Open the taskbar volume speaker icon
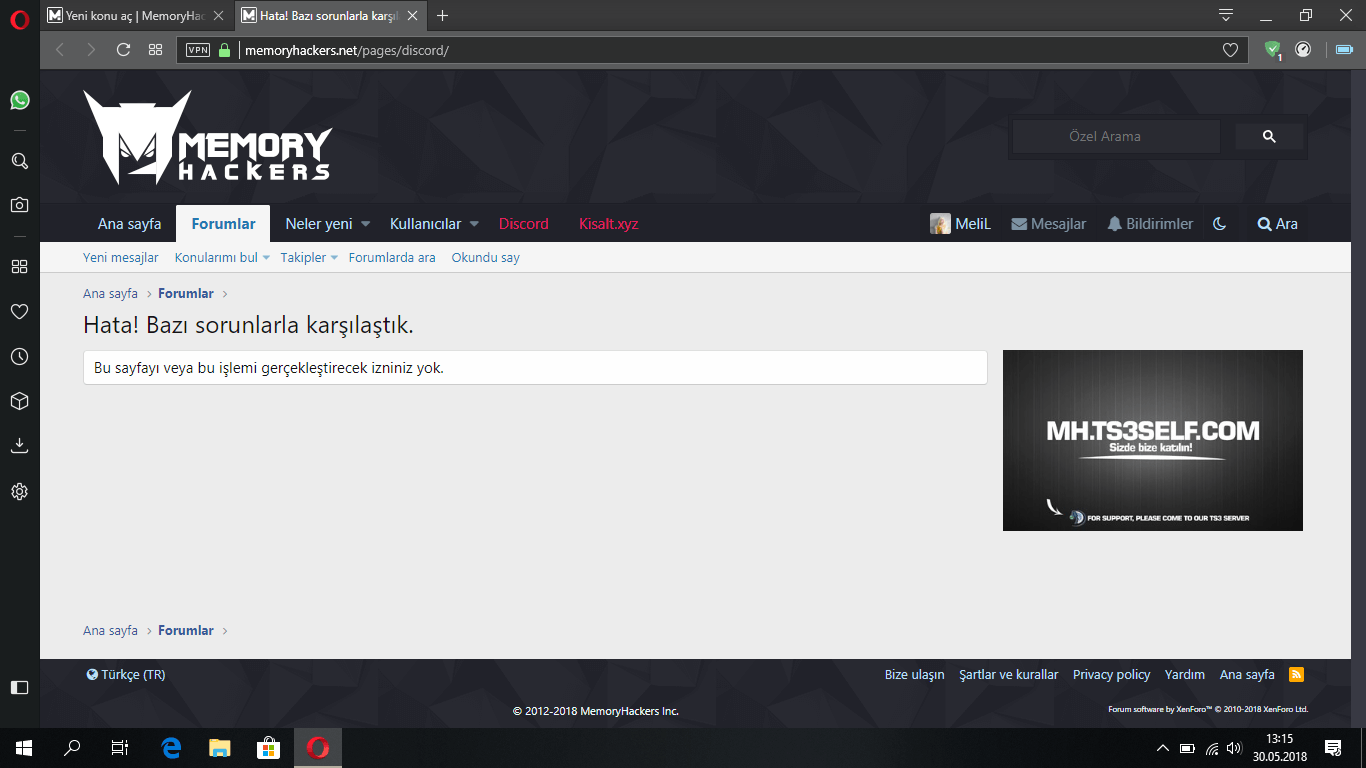The width and height of the screenshot is (1366, 768). click(1233, 747)
